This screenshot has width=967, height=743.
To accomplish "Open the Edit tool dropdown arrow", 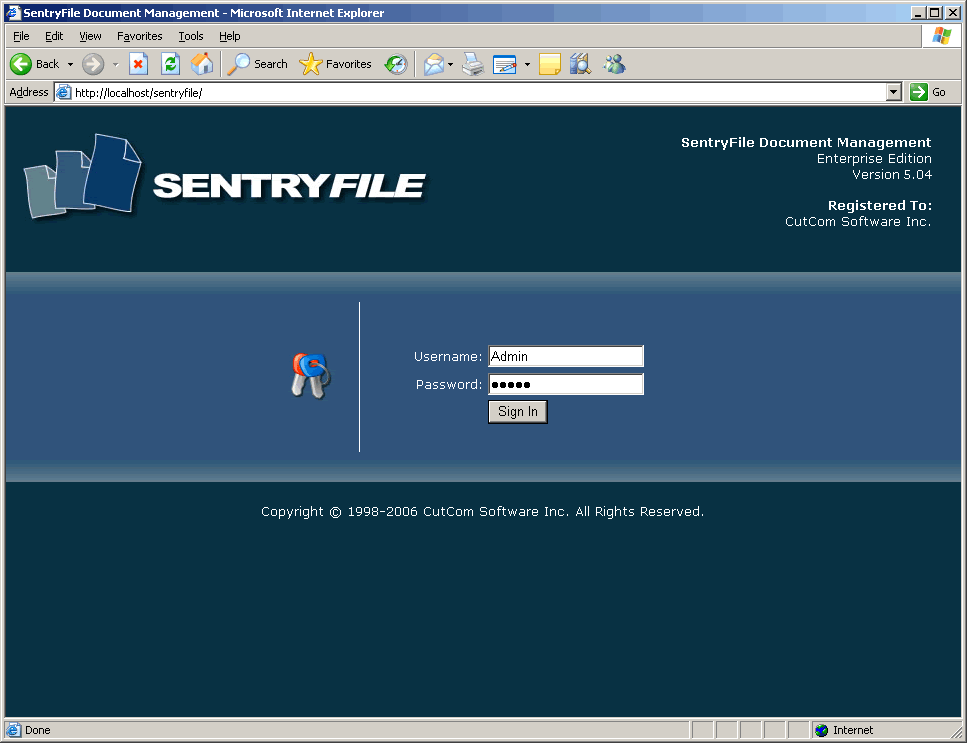I will 527,64.
